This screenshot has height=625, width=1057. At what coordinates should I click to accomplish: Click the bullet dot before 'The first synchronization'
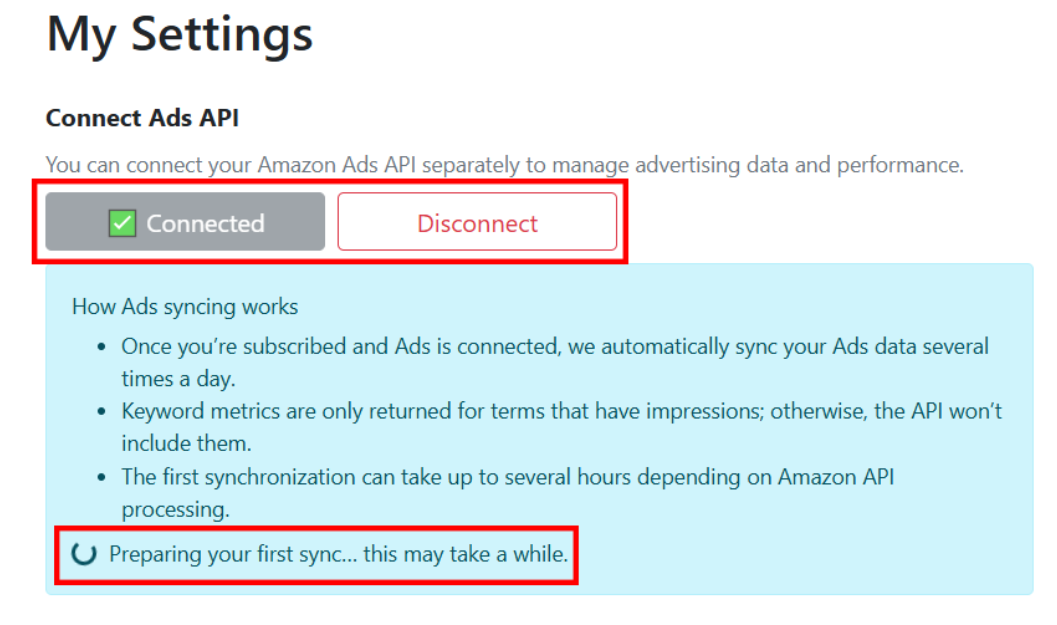point(102,478)
